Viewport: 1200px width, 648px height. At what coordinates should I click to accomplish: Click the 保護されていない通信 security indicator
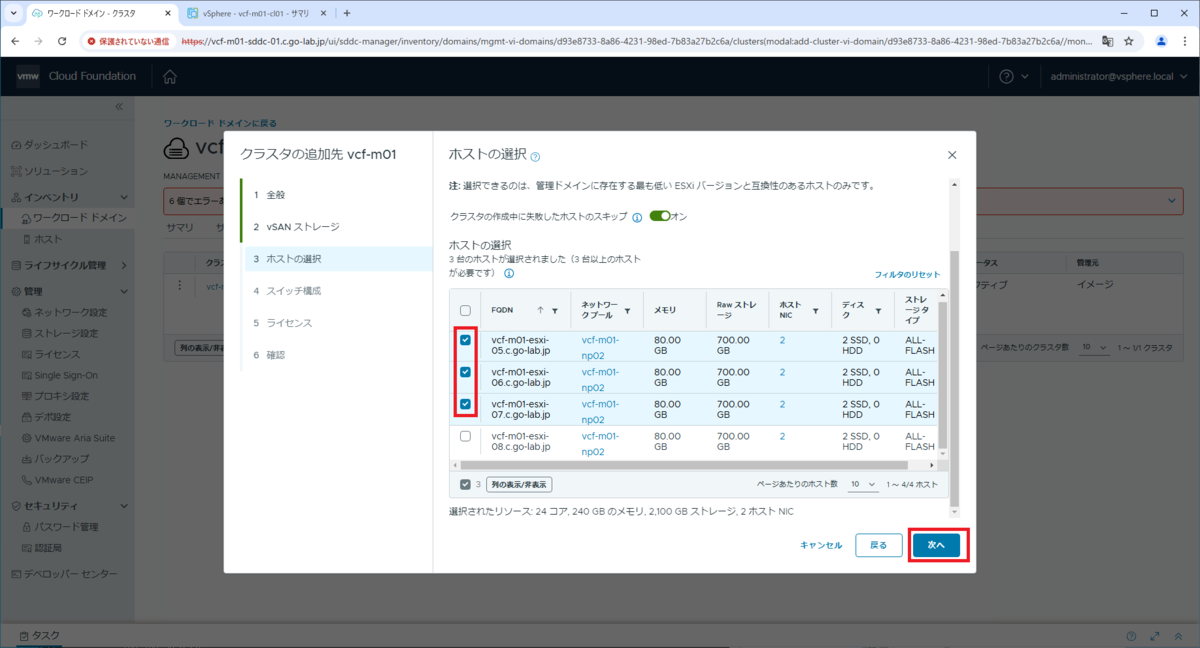click(128, 42)
